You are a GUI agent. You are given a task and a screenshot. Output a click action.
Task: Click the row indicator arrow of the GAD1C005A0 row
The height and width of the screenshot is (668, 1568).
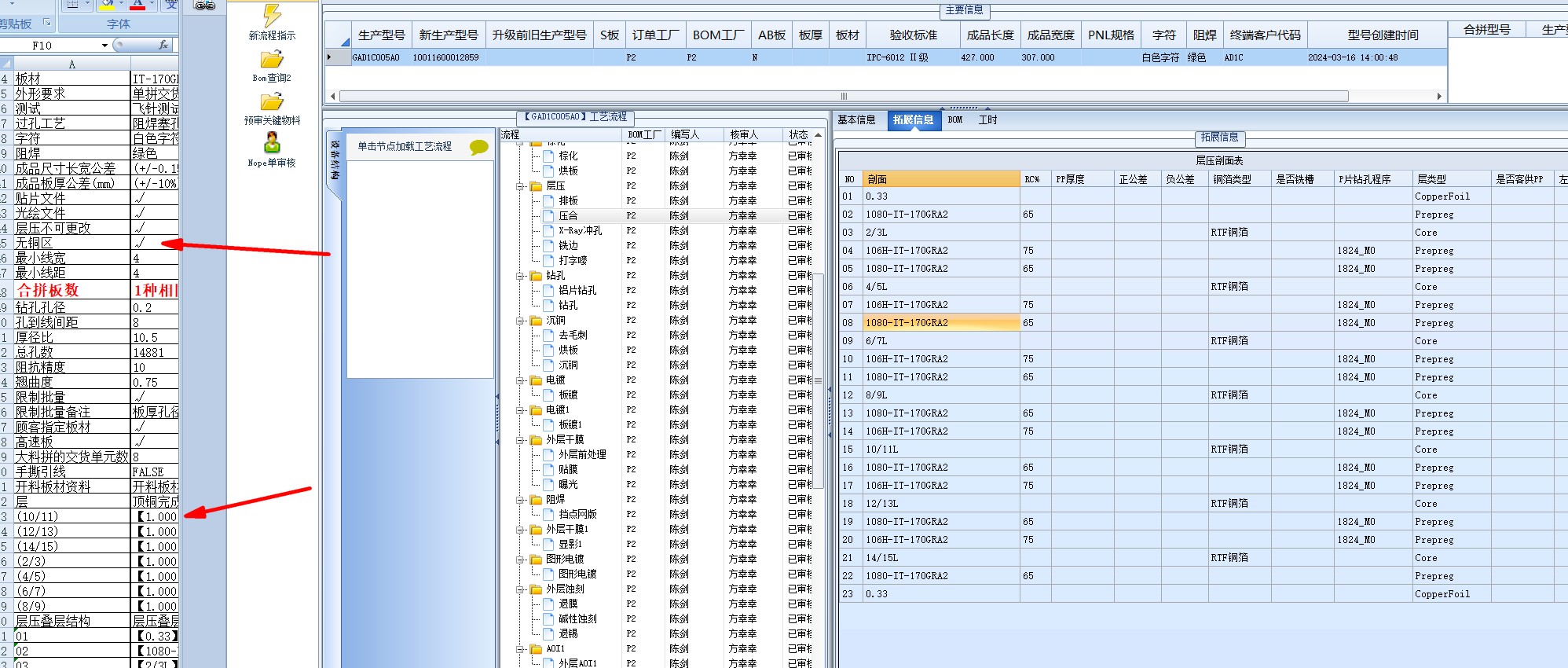point(330,57)
